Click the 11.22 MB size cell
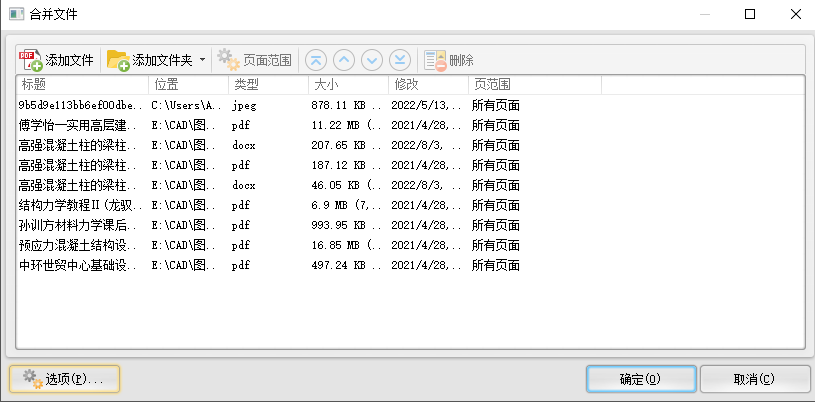This screenshot has height=402, width=815. [347, 125]
